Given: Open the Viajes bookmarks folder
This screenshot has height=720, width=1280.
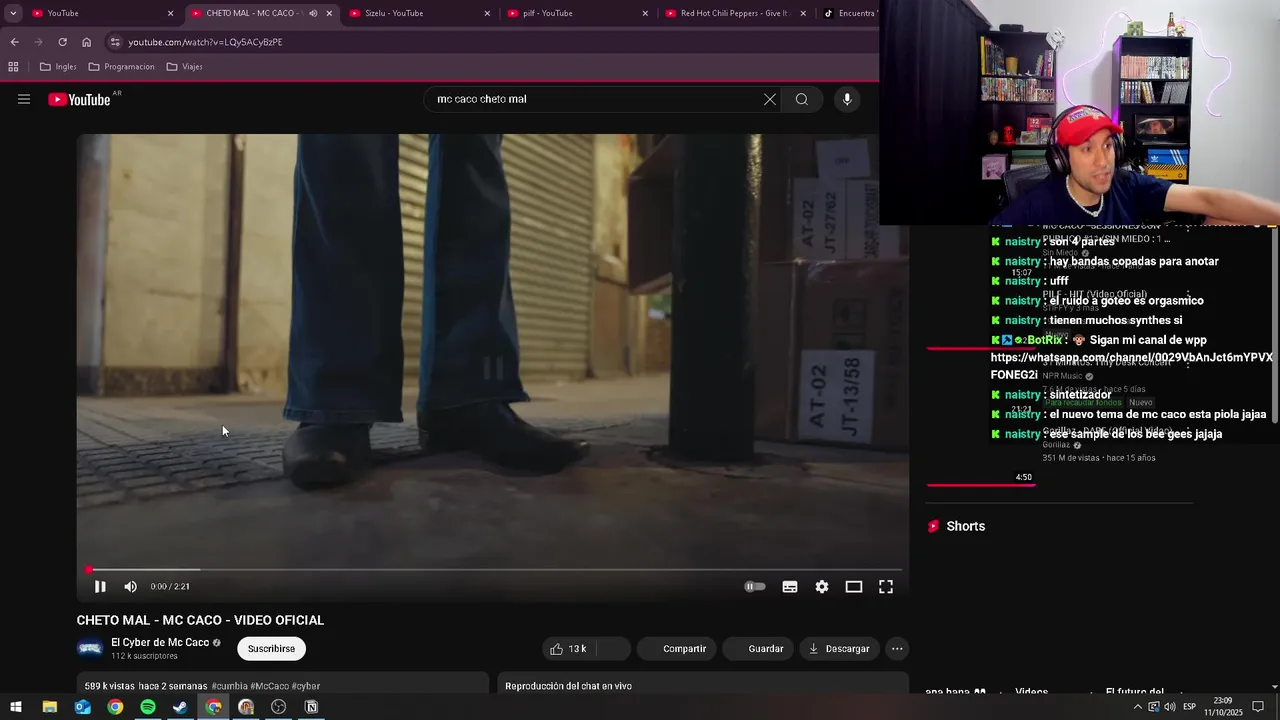Looking at the screenshot, I should tap(185, 67).
